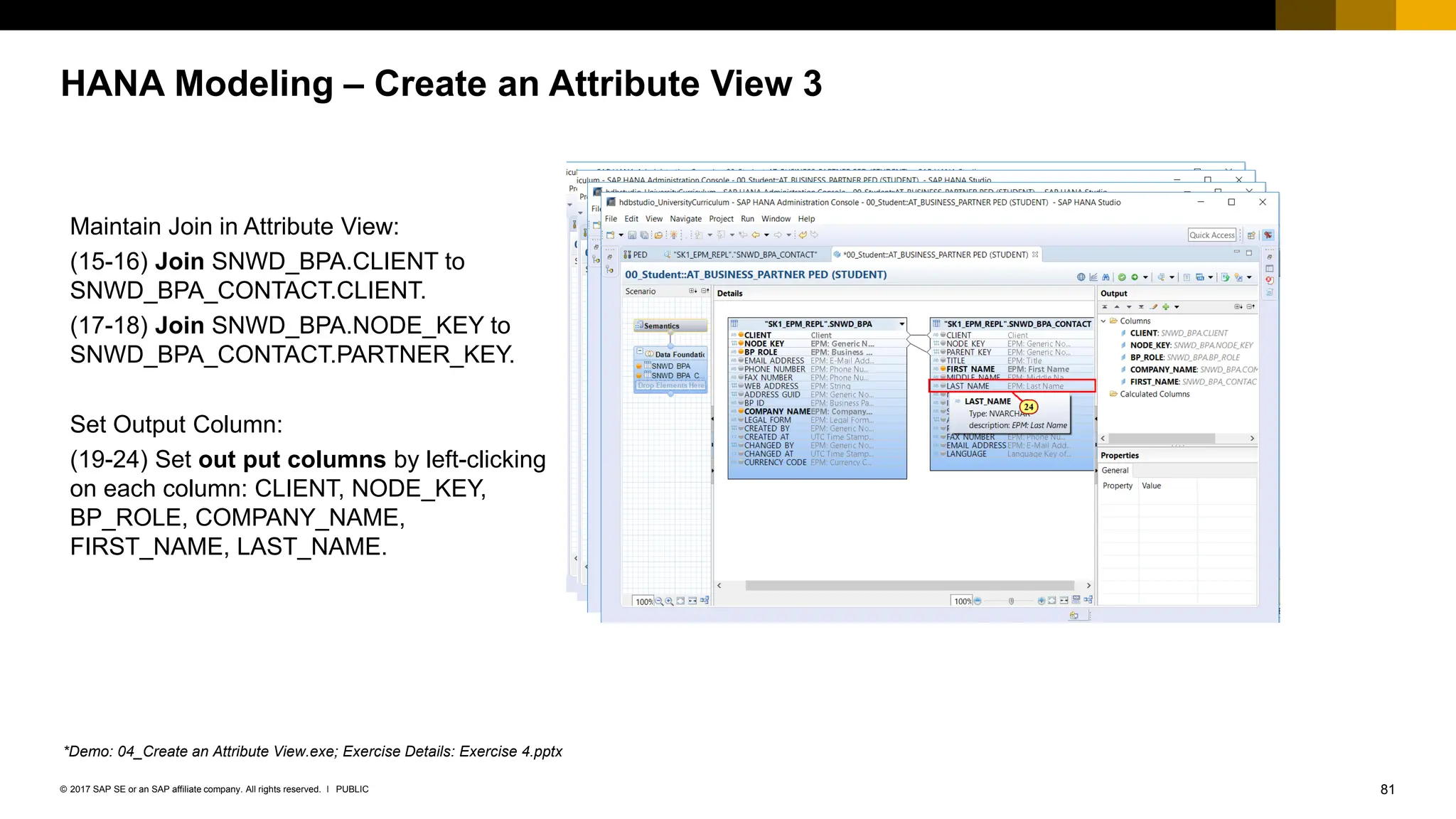
Task: Toggle output for FIRST_NAME in SNWD_BPA_CONTACT
Action: point(943,369)
